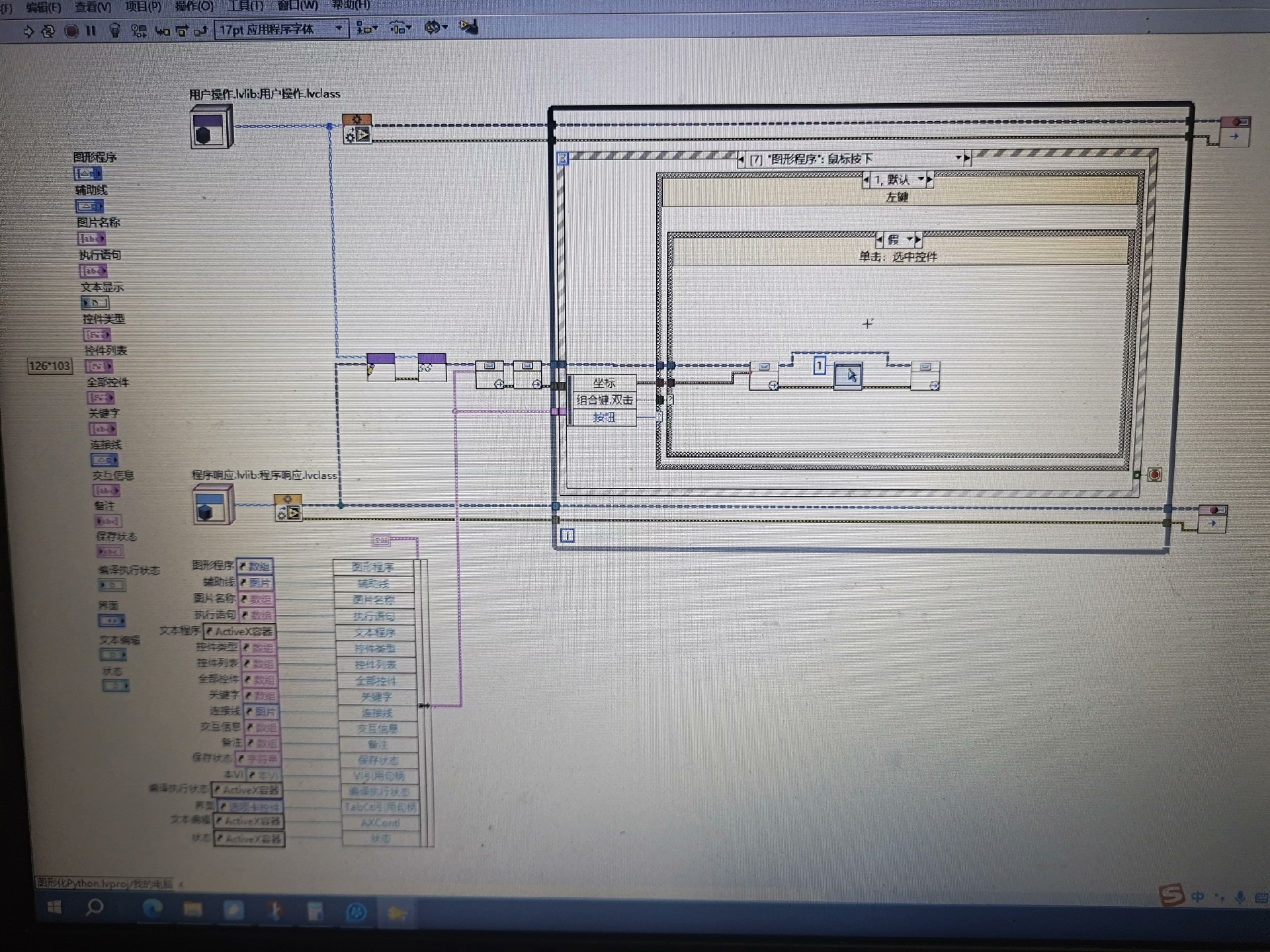The height and width of the screenshot is (952, 1270).
Task: Select the 程序响应.lvclass class cube
Action: 212,504
